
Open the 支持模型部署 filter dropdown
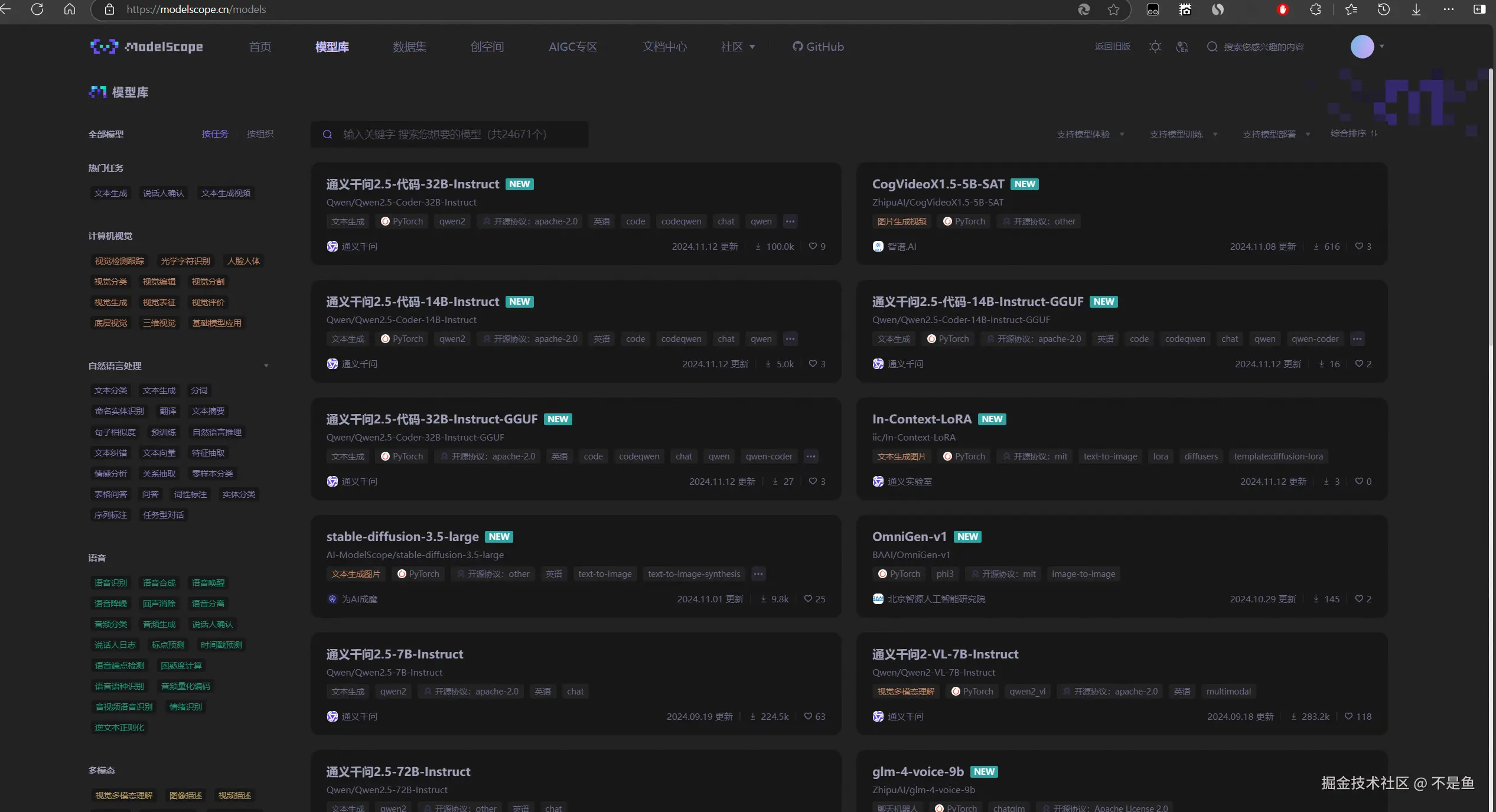click(x=1276, y=134)
